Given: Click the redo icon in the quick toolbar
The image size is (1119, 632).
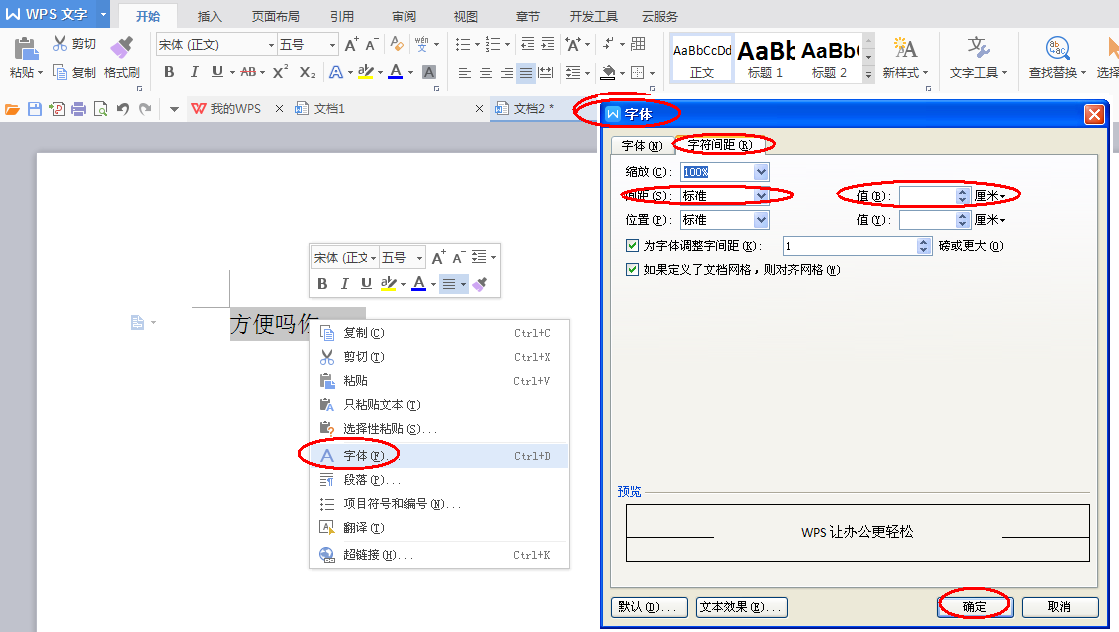Looking at the screenshot, I should click(x=146, y=109).
